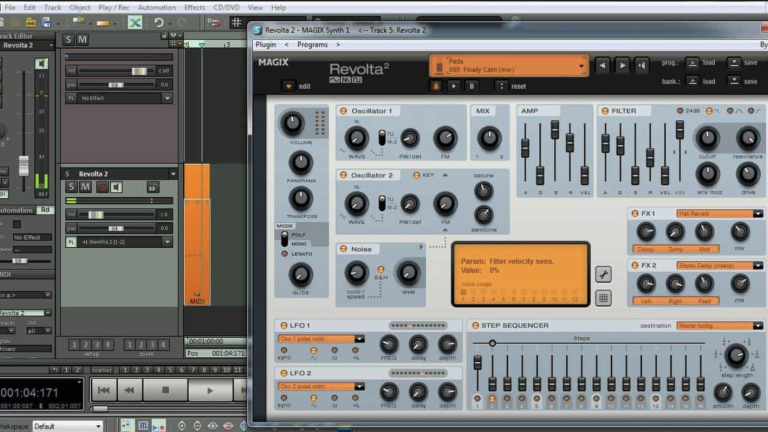Image resolution: width=768 pixels, height=432 pixels.
Task: Click the next preset arrow button
Action: [x=622, y=65]
